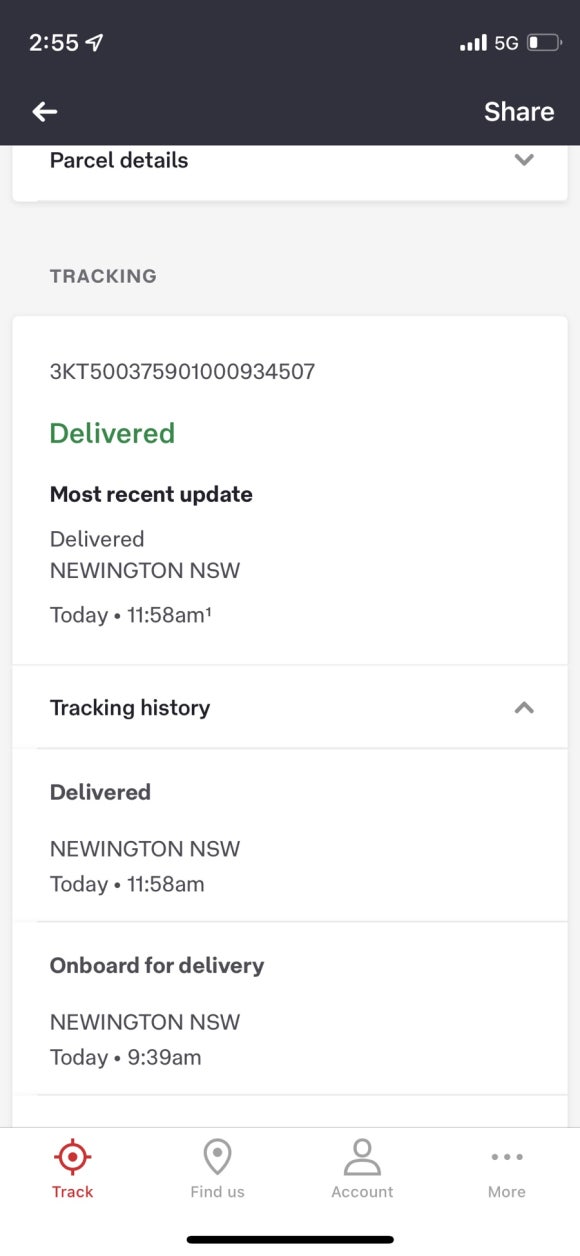The image size is (580, 1256).
Task: Collapse the Tracking history chevron
Action: tap(524, 707)
